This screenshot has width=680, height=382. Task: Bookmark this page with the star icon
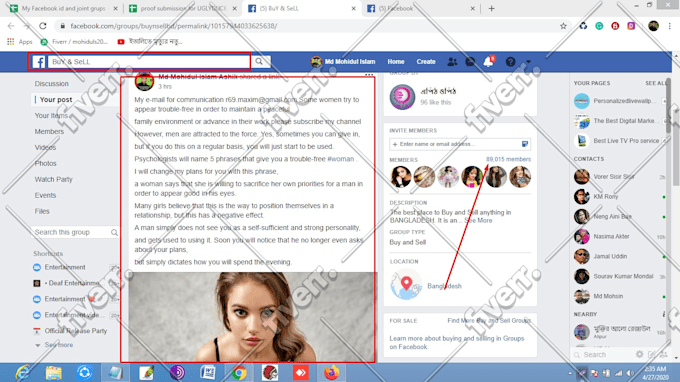tap(563, 26)
